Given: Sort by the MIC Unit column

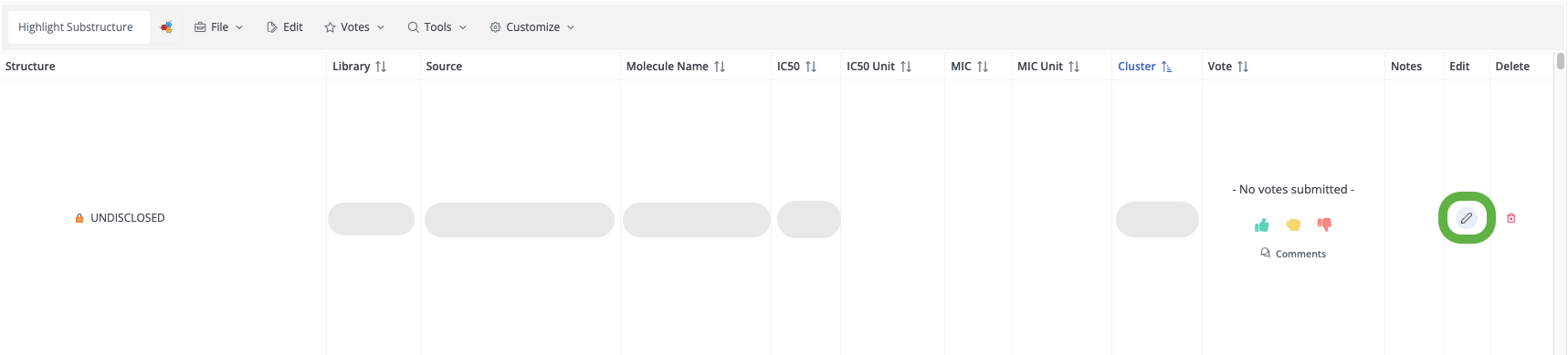Looking at the screenshot, I should 1074,67.
